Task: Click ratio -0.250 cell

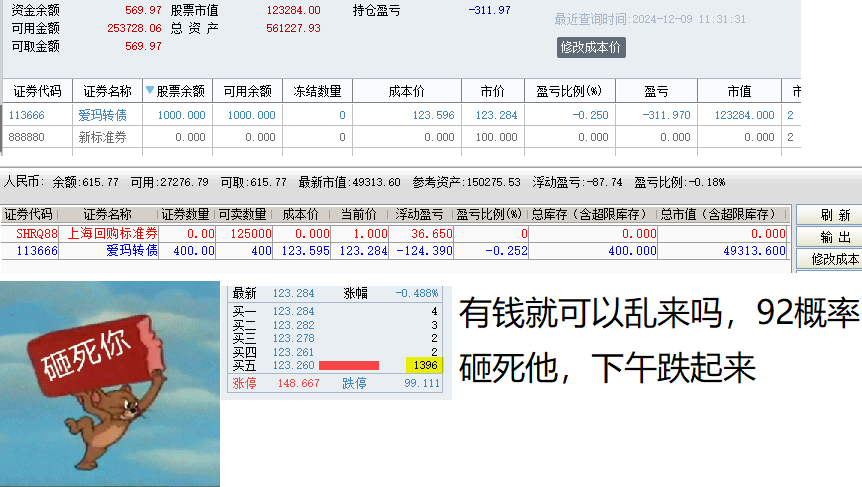Action: pos(590,115)
